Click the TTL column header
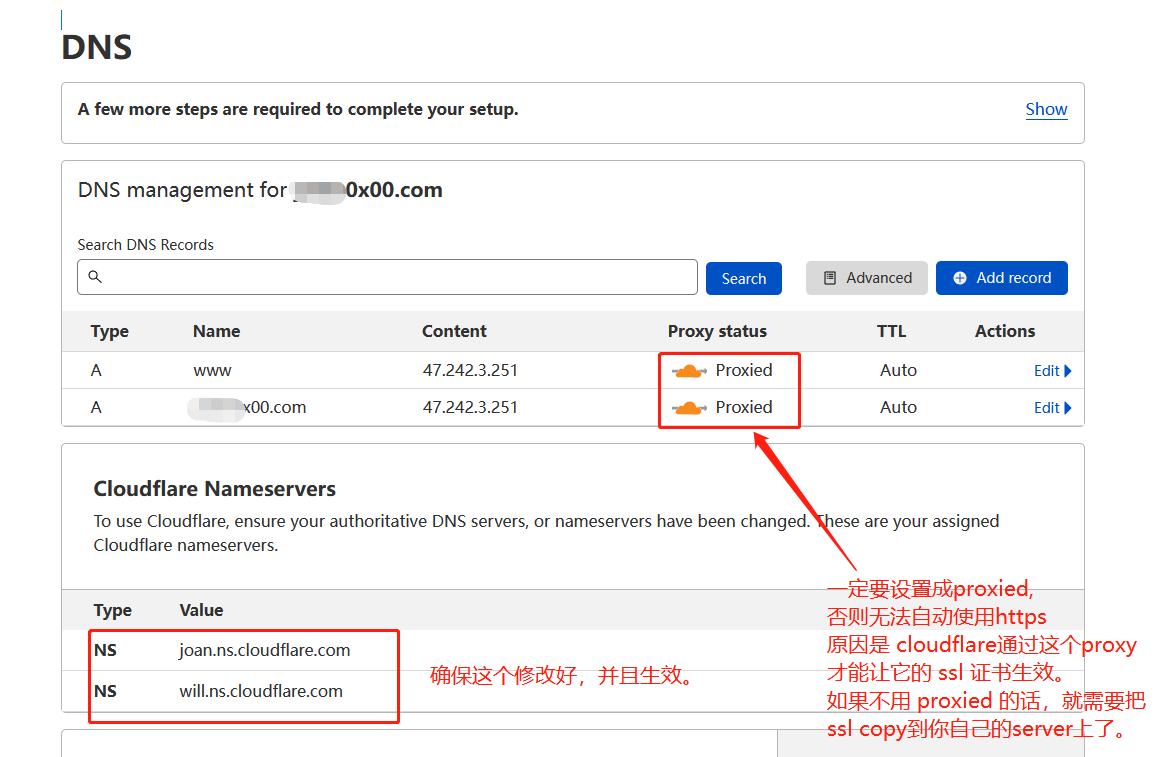1175x757 pixels. point(891,331)
